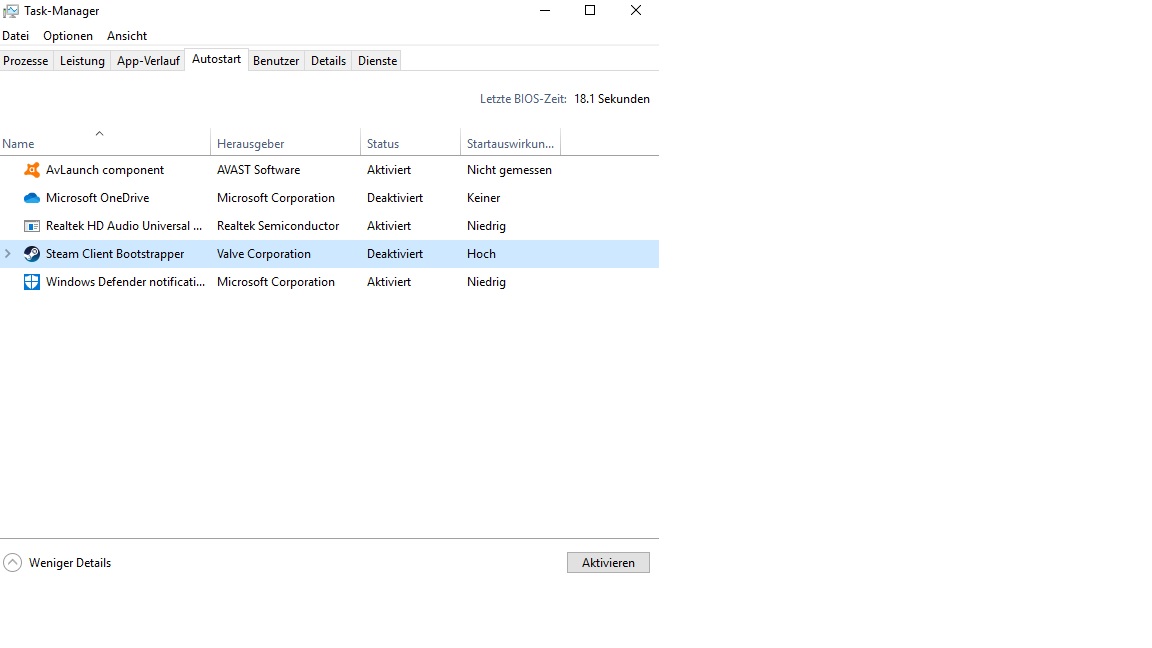The width and height of the screenshot is (1152, 648).
Task: Click the Microsoft OneDrive cloud icon
Action: [x=32, y=198]
